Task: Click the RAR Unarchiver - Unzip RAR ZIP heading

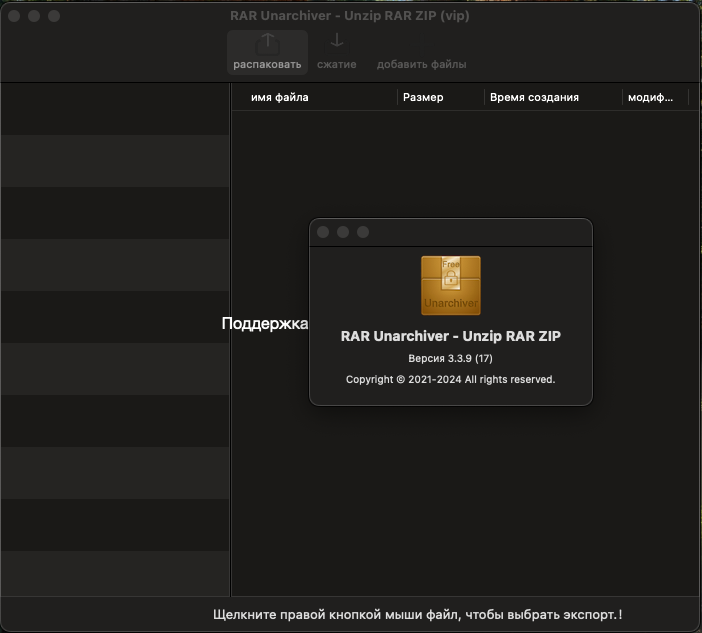Action: tap(450, 336)
